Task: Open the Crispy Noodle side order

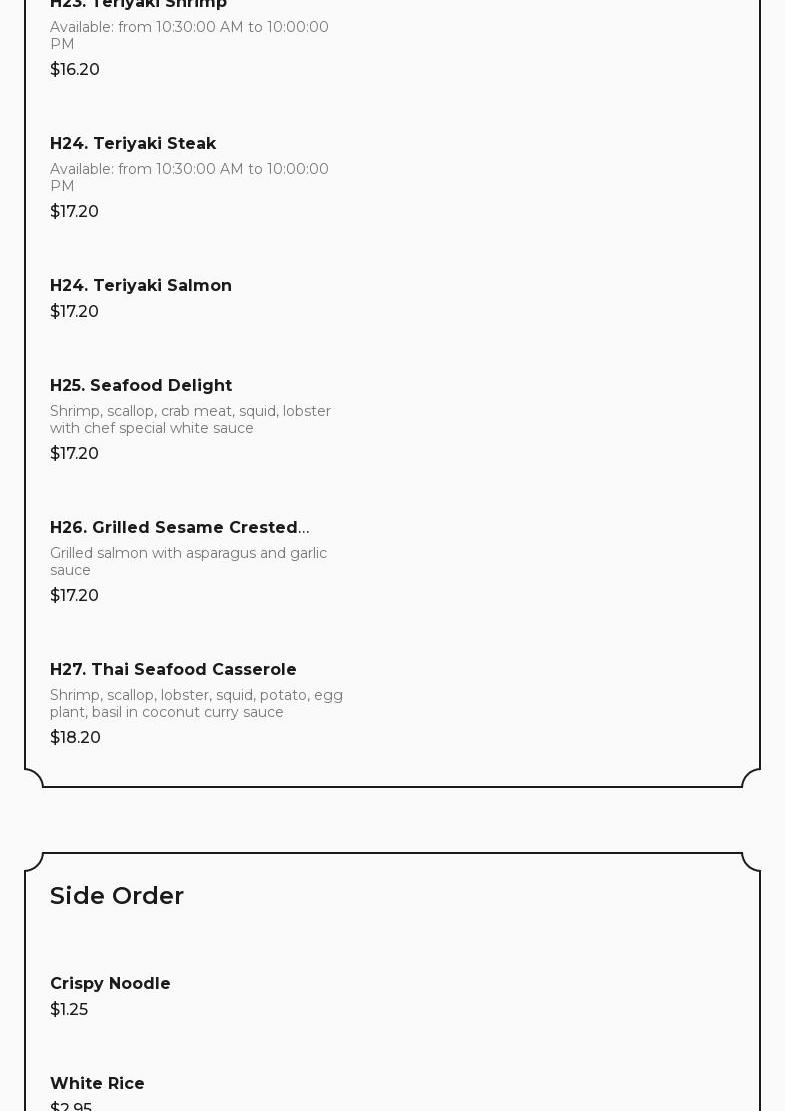Action: point(110,983)
